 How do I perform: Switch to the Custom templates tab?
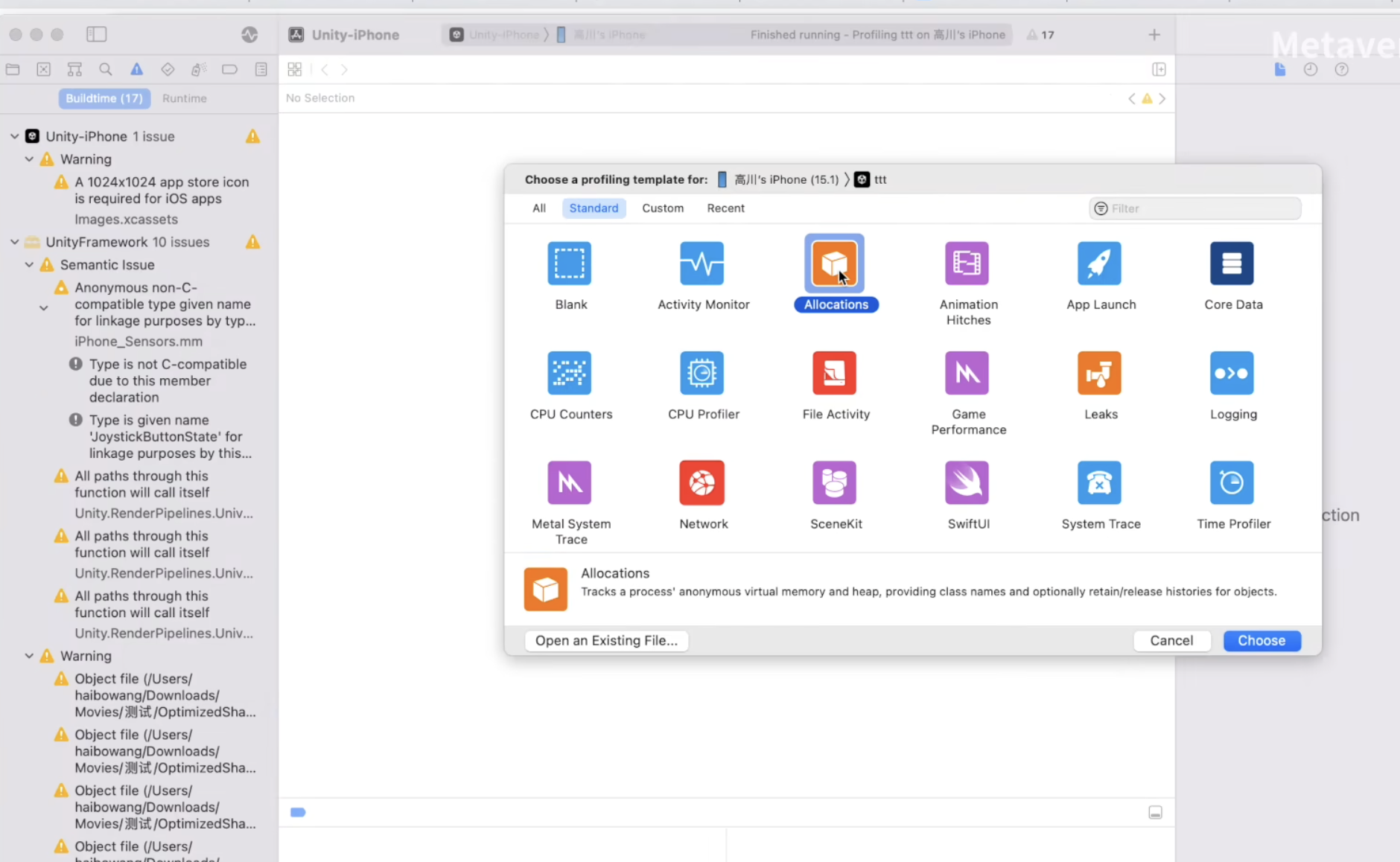point(663,208)
